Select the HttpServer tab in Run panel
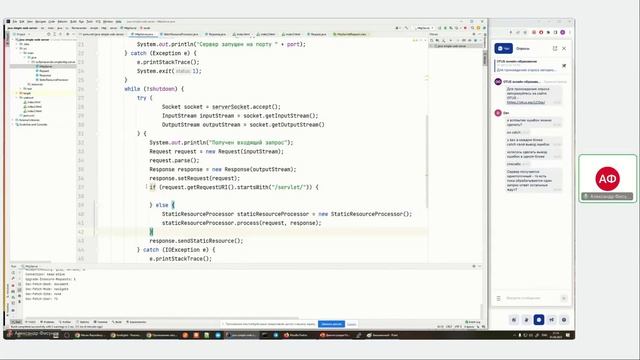640x360 pixels. [x=31, y=266]
